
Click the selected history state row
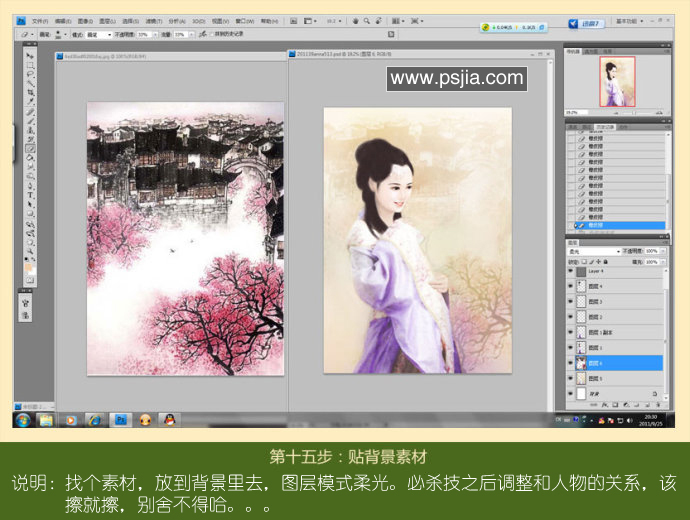(x=619, y=225)
